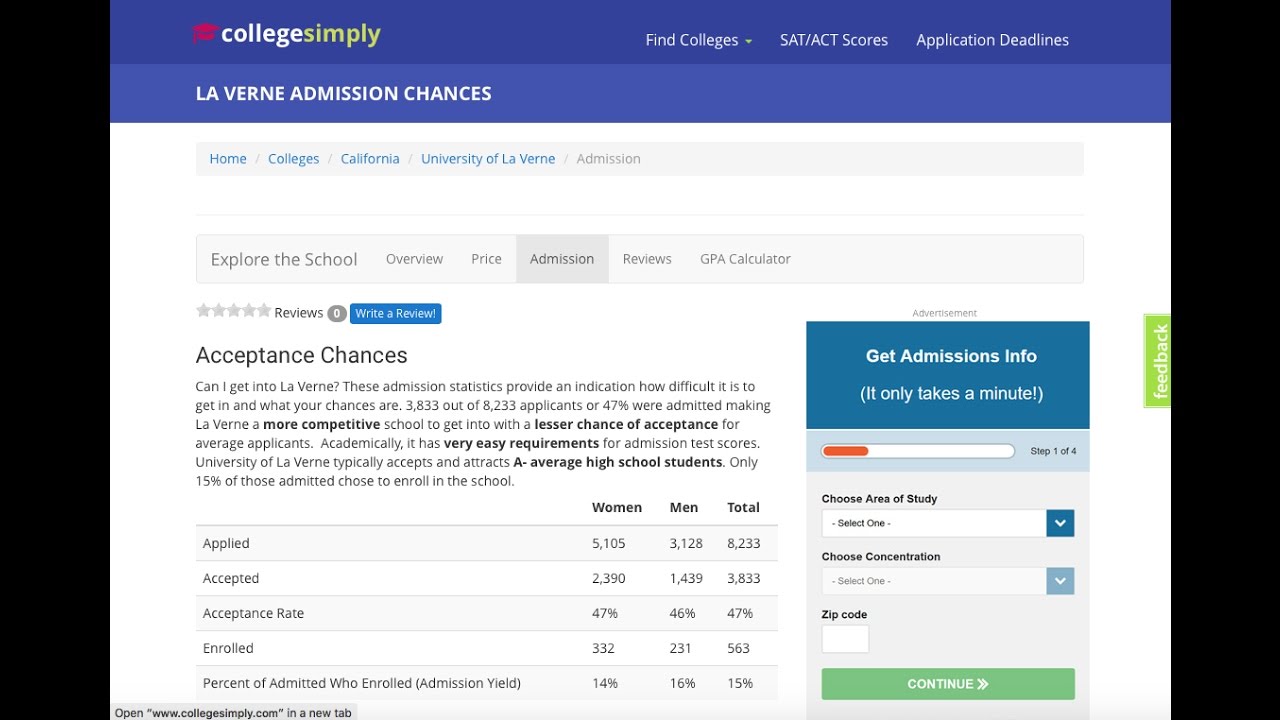The image size is (1280, 720).
Task: Click the Admission breadcrumb text
Action: pyautogui.click(x=608, y=159)
